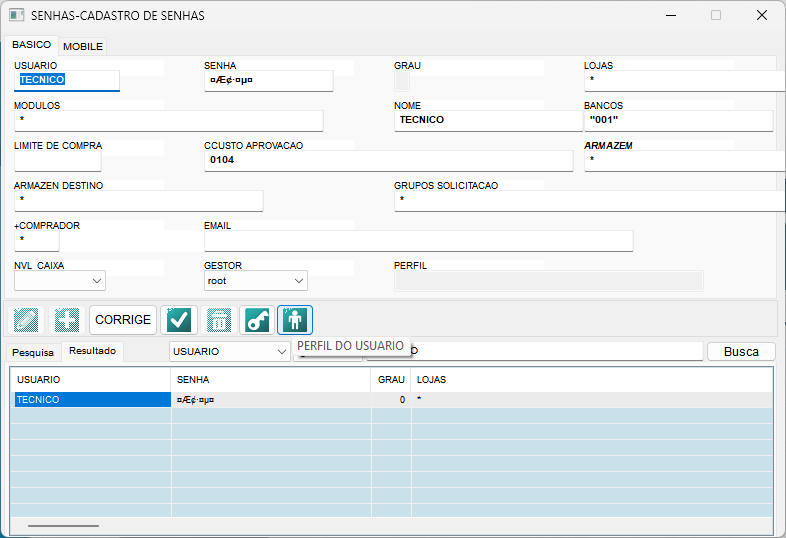
Task: Open the user profile person icon
Action: 295,320
